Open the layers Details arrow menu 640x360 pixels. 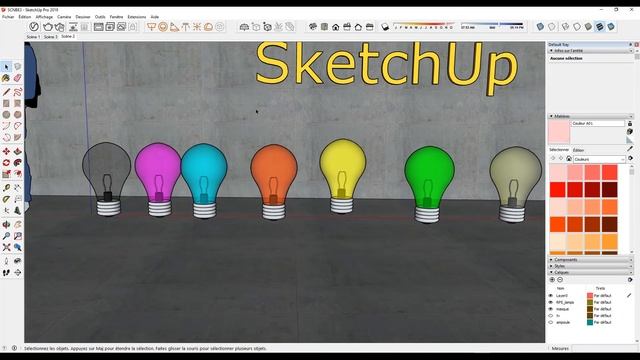pos(630,280)
